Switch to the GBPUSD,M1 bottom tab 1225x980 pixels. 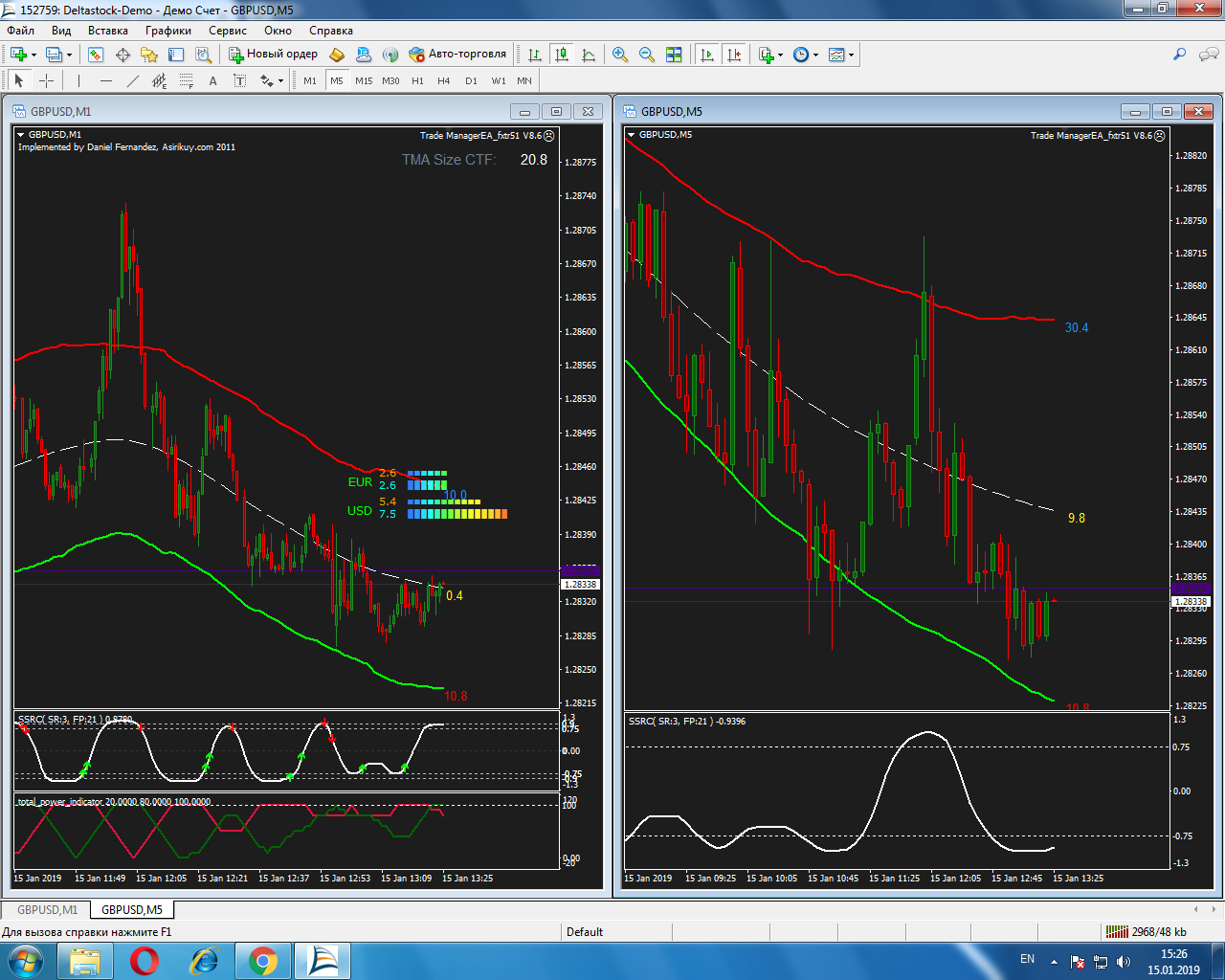47,909
